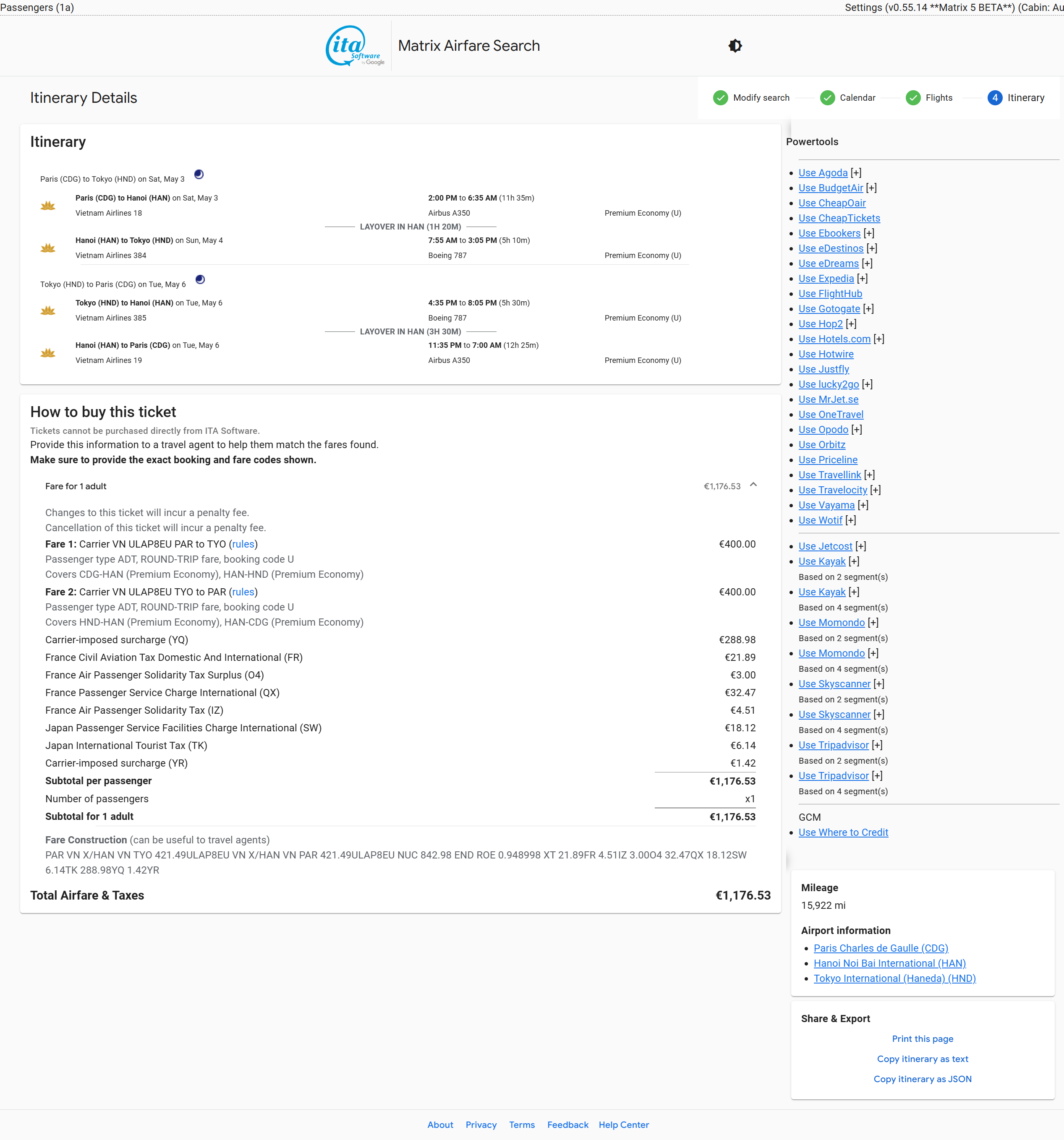Viewport: 1064px width, 1140px height.
Task: Click Copy itinerary as JSON
Action: [922, 1079]
